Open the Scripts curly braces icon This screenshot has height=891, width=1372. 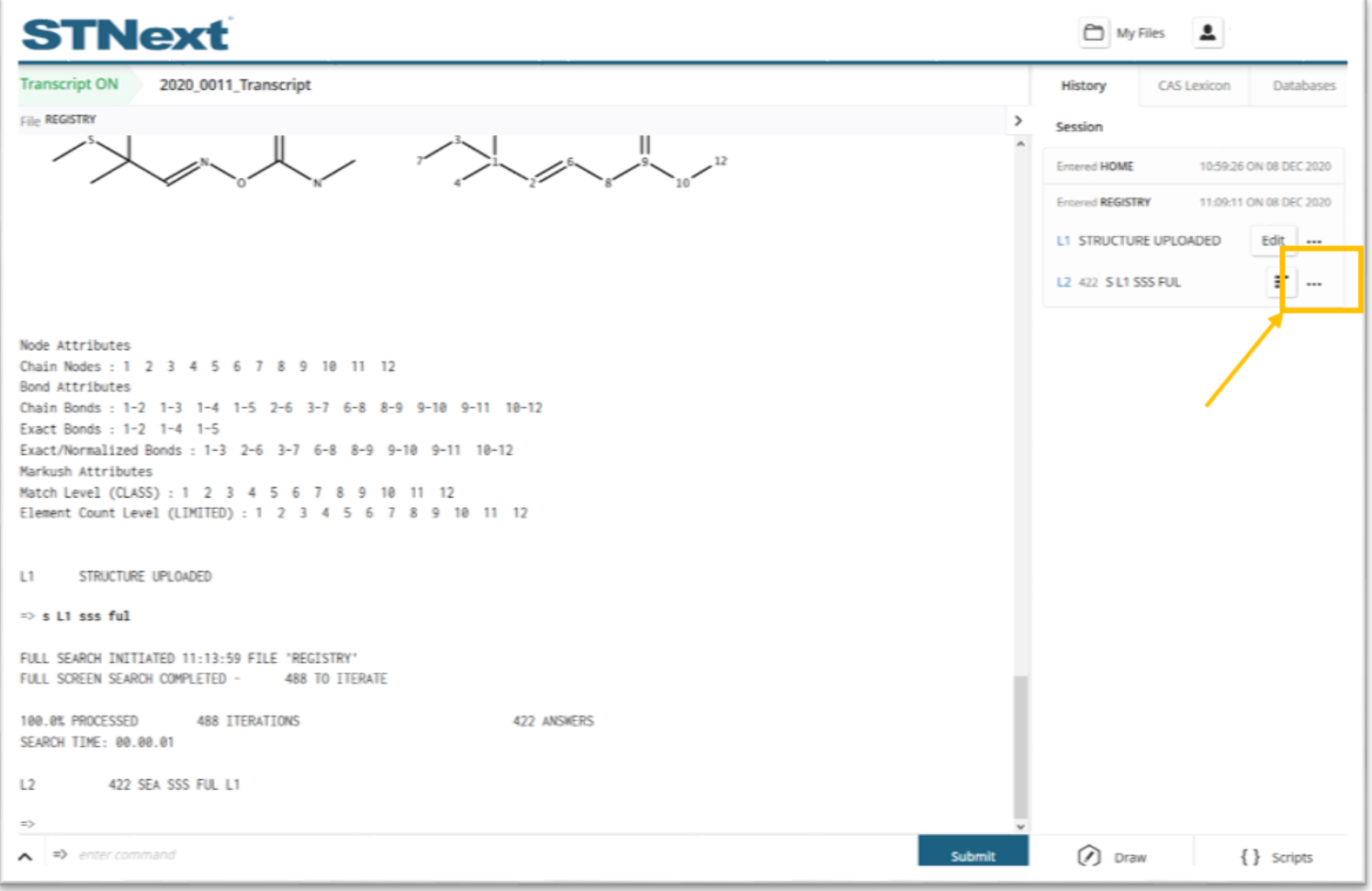click(1250, 856)
